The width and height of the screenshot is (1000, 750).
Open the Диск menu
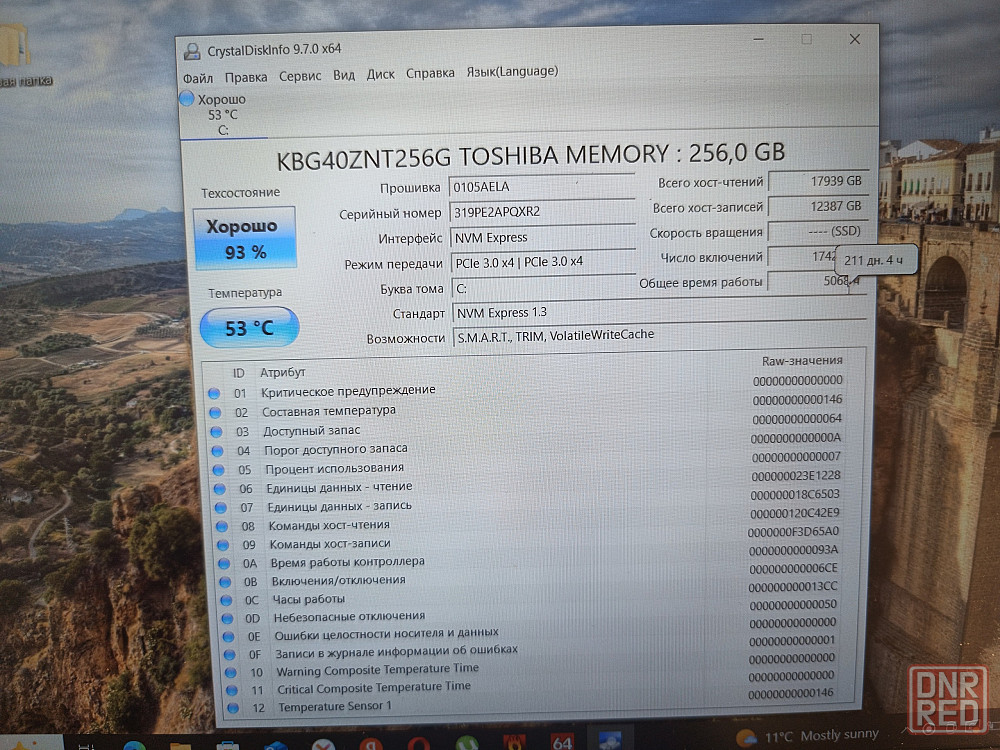(380, 74)
